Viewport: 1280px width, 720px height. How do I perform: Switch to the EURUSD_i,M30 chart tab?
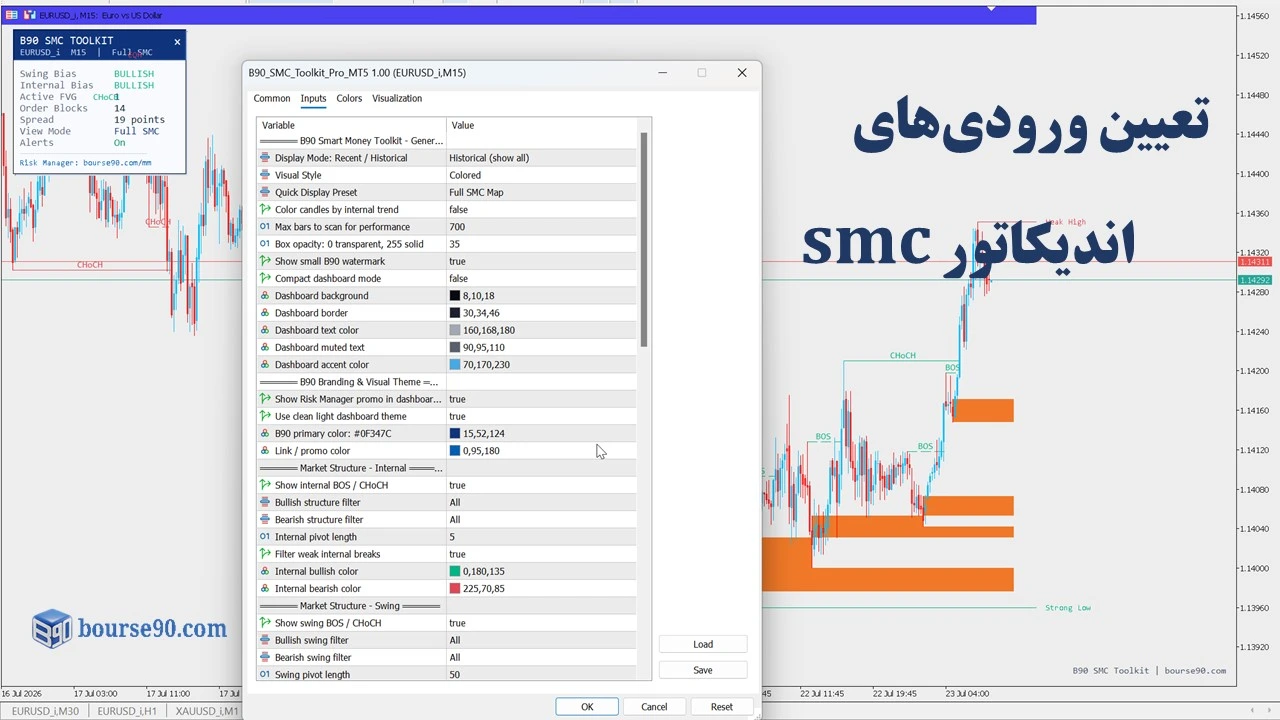coord(45,711)
